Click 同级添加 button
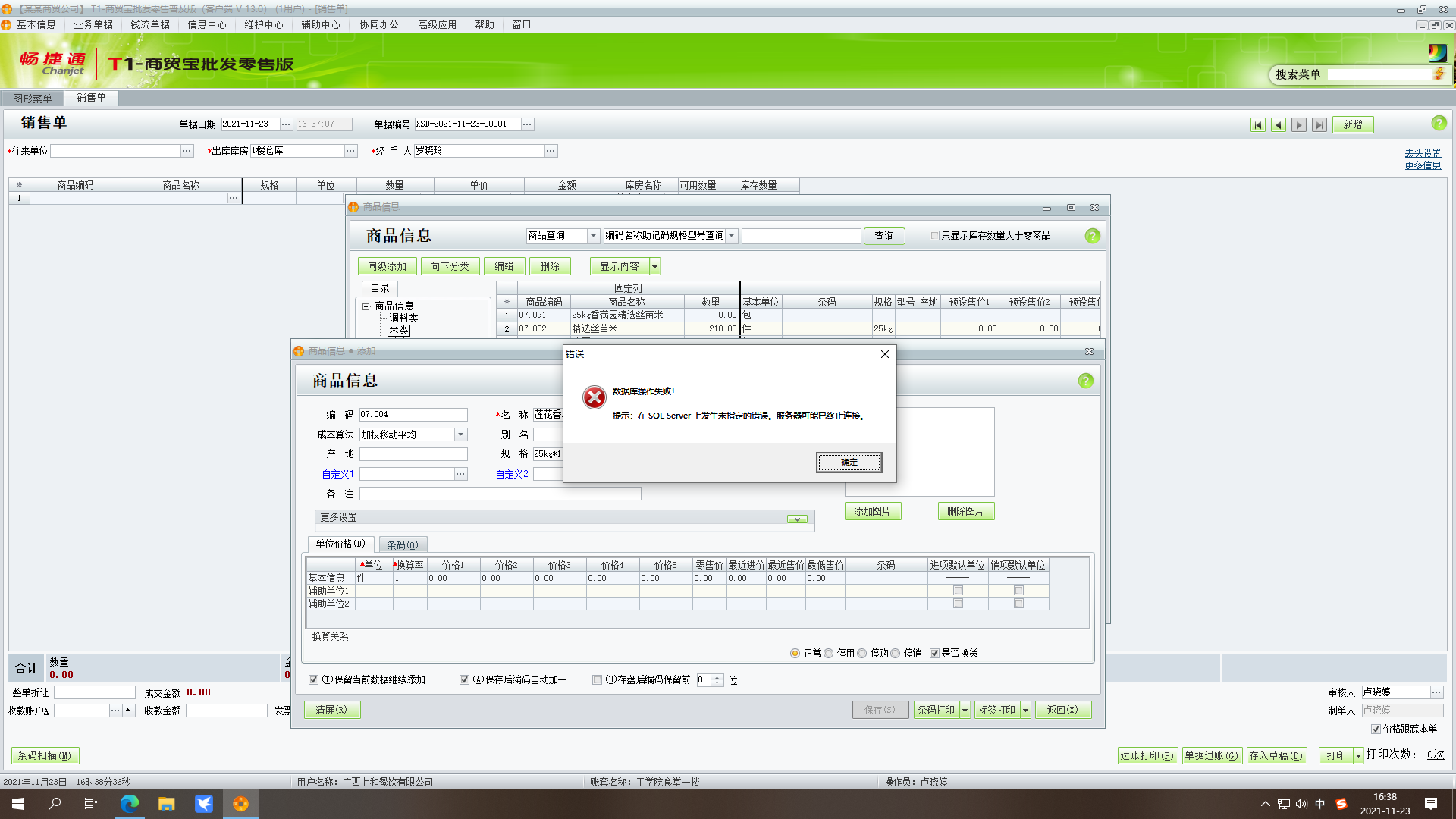Viewport: 1456px width, 819px height. click(x=387, y=266)
